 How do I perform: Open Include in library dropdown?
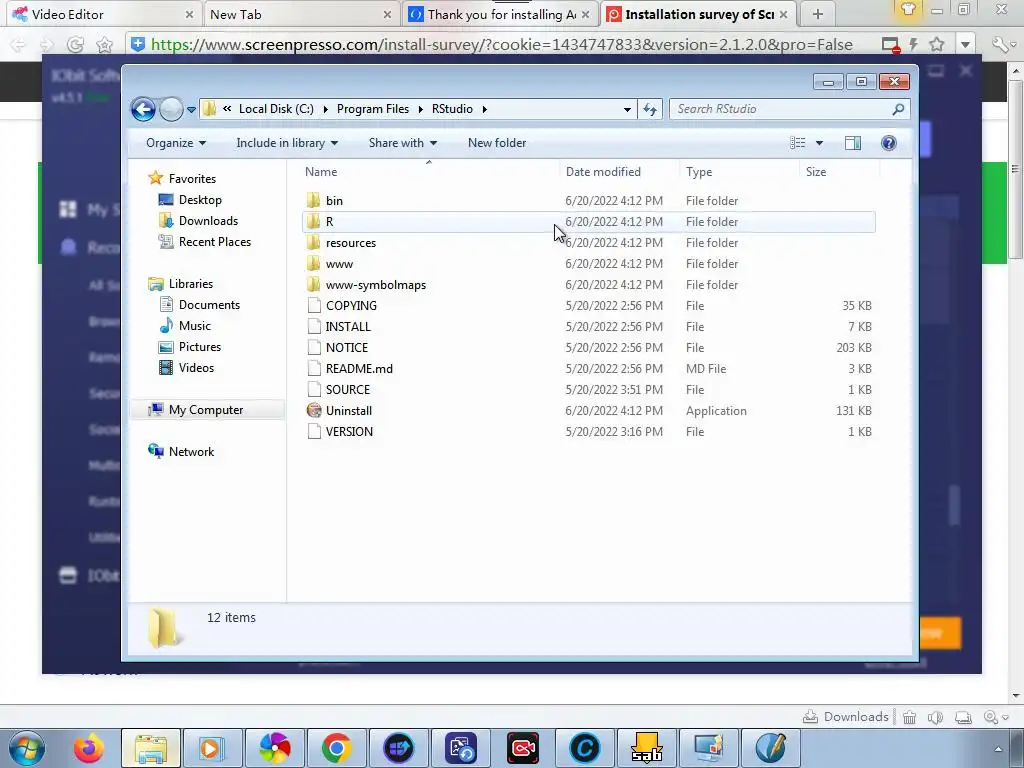[x=287, y=143]
